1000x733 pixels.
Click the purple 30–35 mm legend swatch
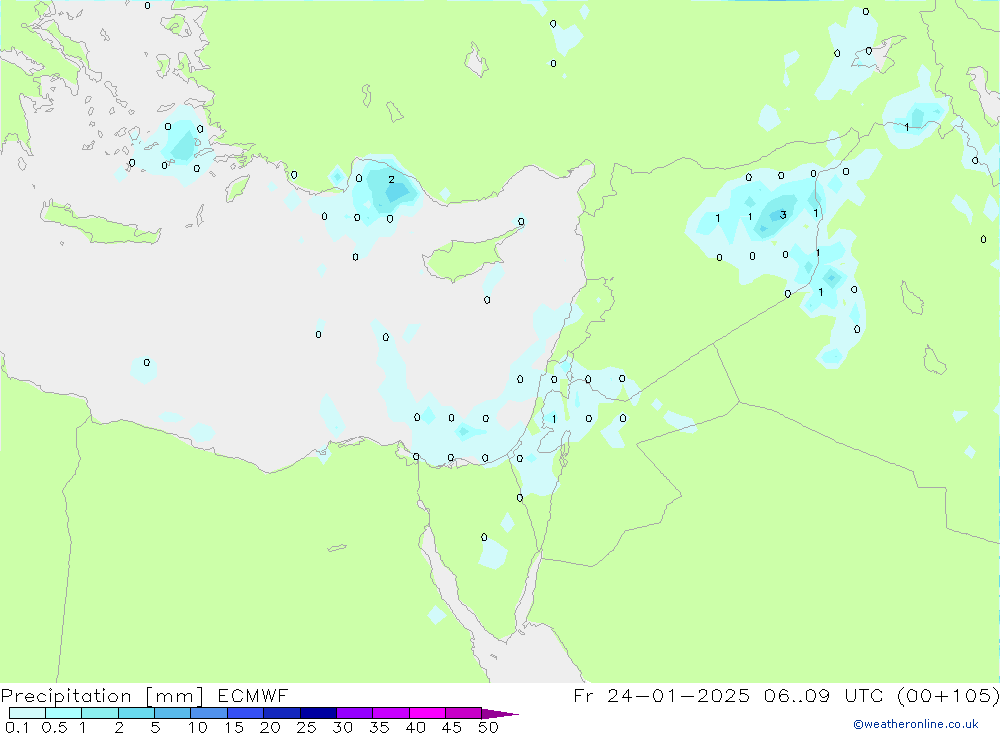click(354, 713)
